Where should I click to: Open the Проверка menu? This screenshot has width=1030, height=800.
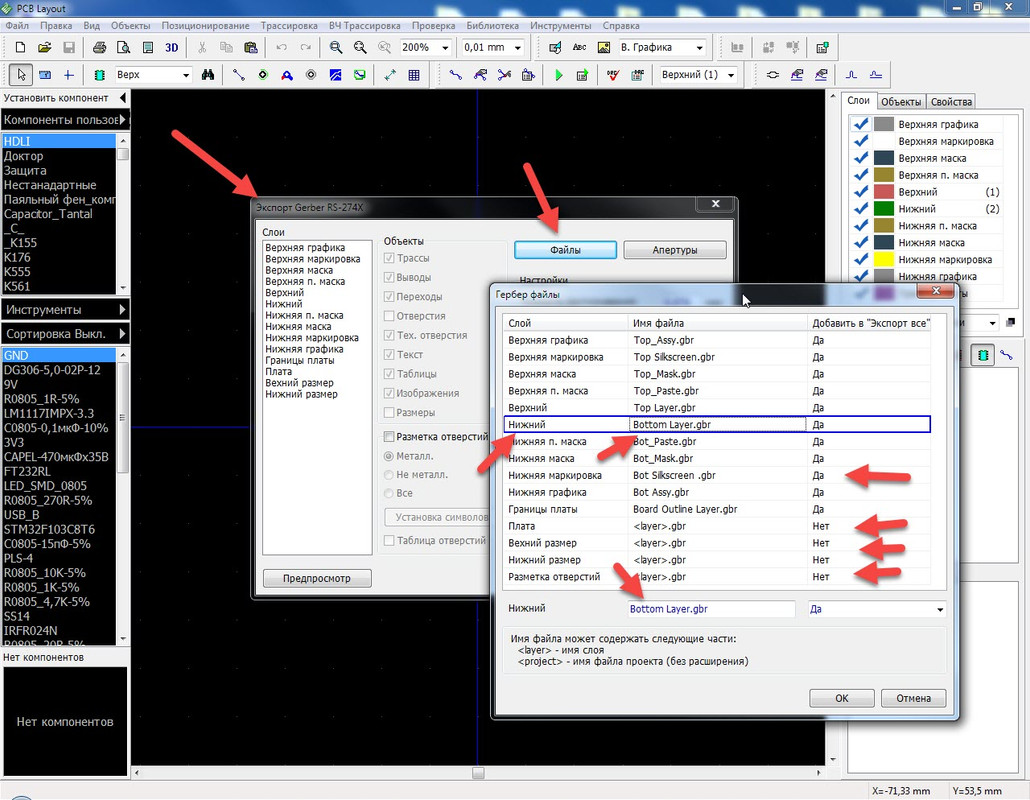(x=434, y=26)
